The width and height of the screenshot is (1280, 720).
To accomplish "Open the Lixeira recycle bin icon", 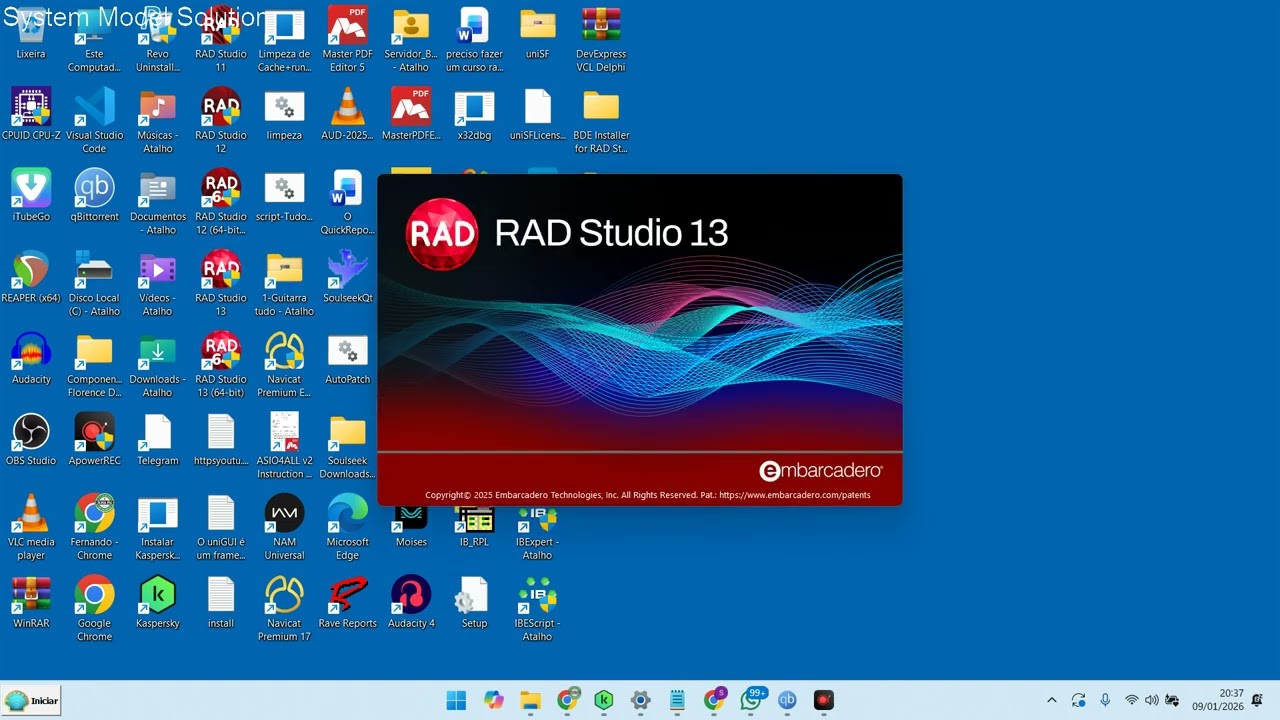I will coord(31,34).
